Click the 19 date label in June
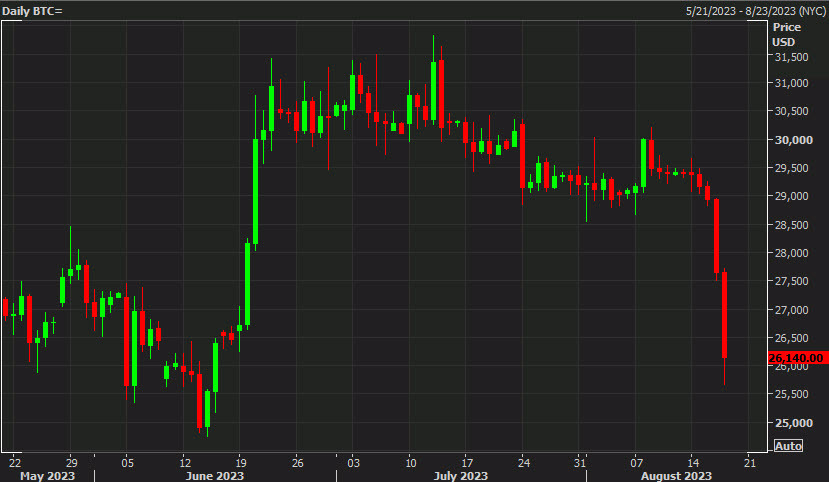 (x=241, y=463)
